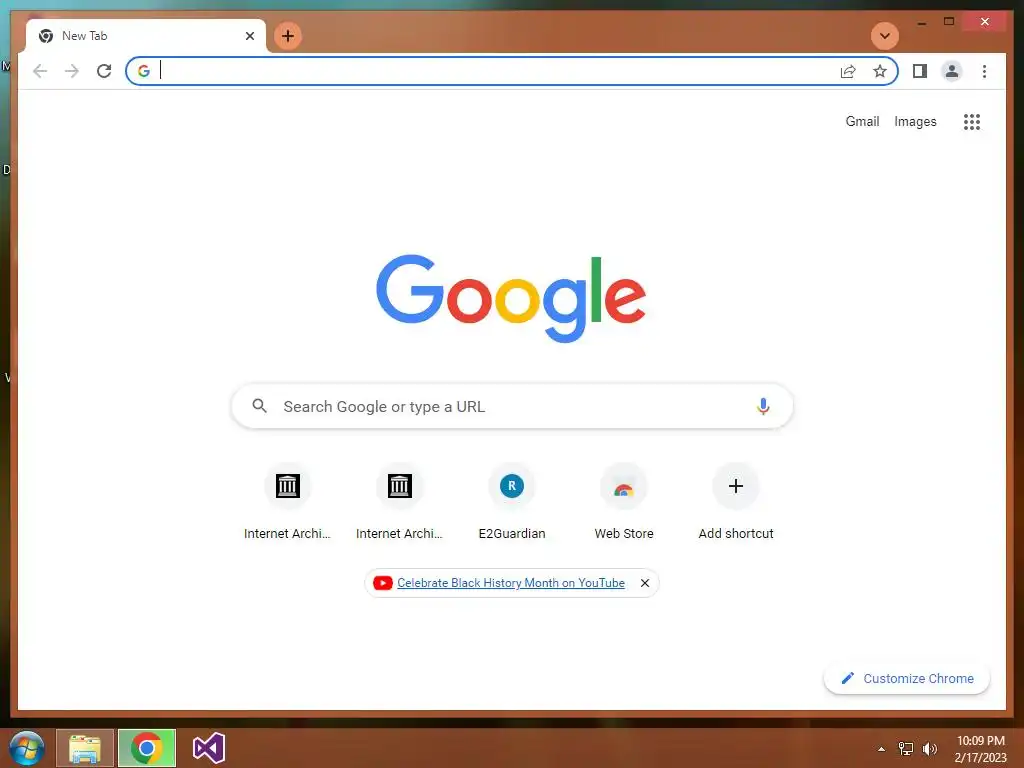
Task: Bookmark this tab with the star icon
Action: pyautogui.click(x=880, y=71)
